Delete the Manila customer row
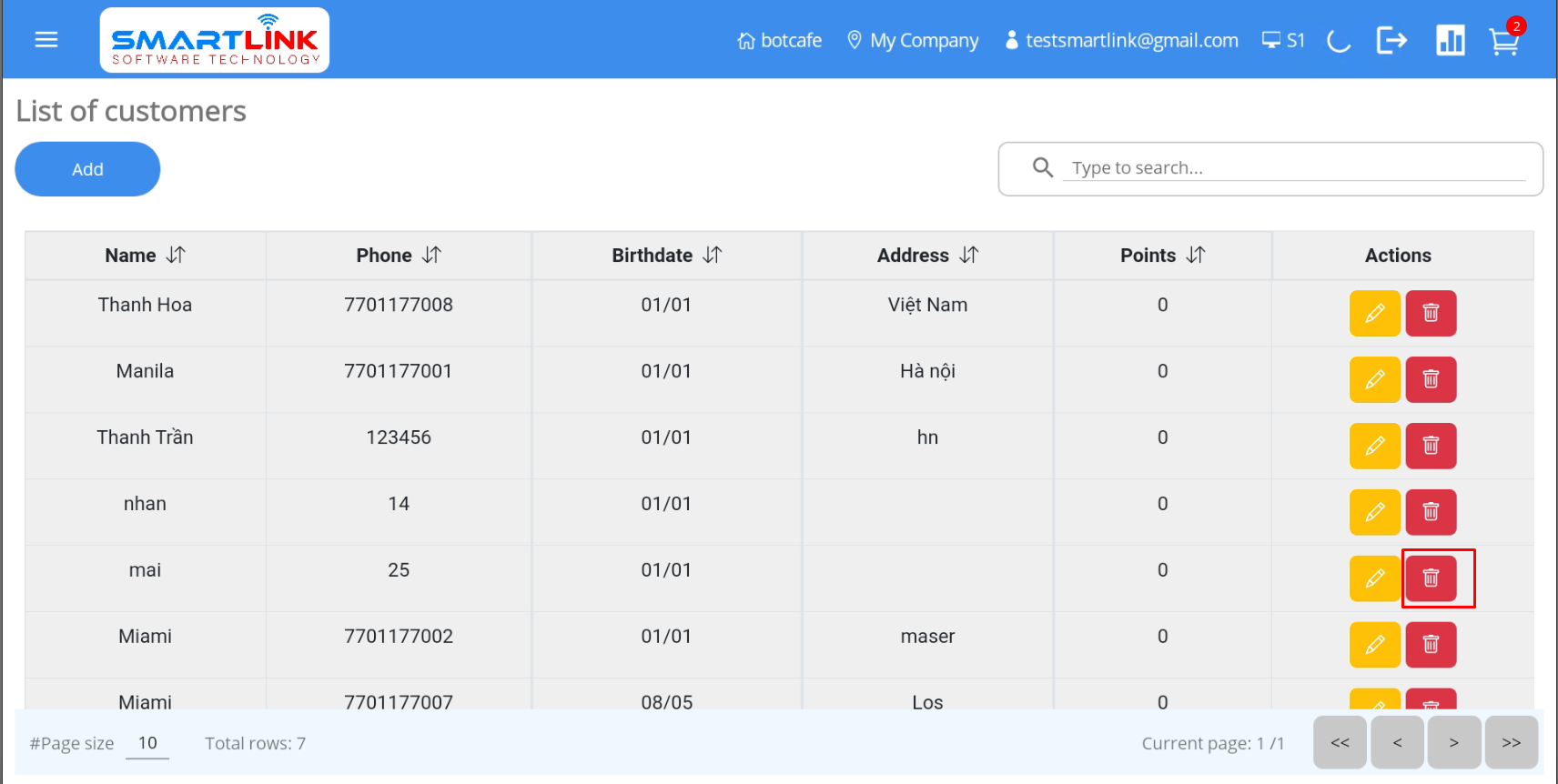This screenshot has width=1558, height=784. tap(1431, 380)
